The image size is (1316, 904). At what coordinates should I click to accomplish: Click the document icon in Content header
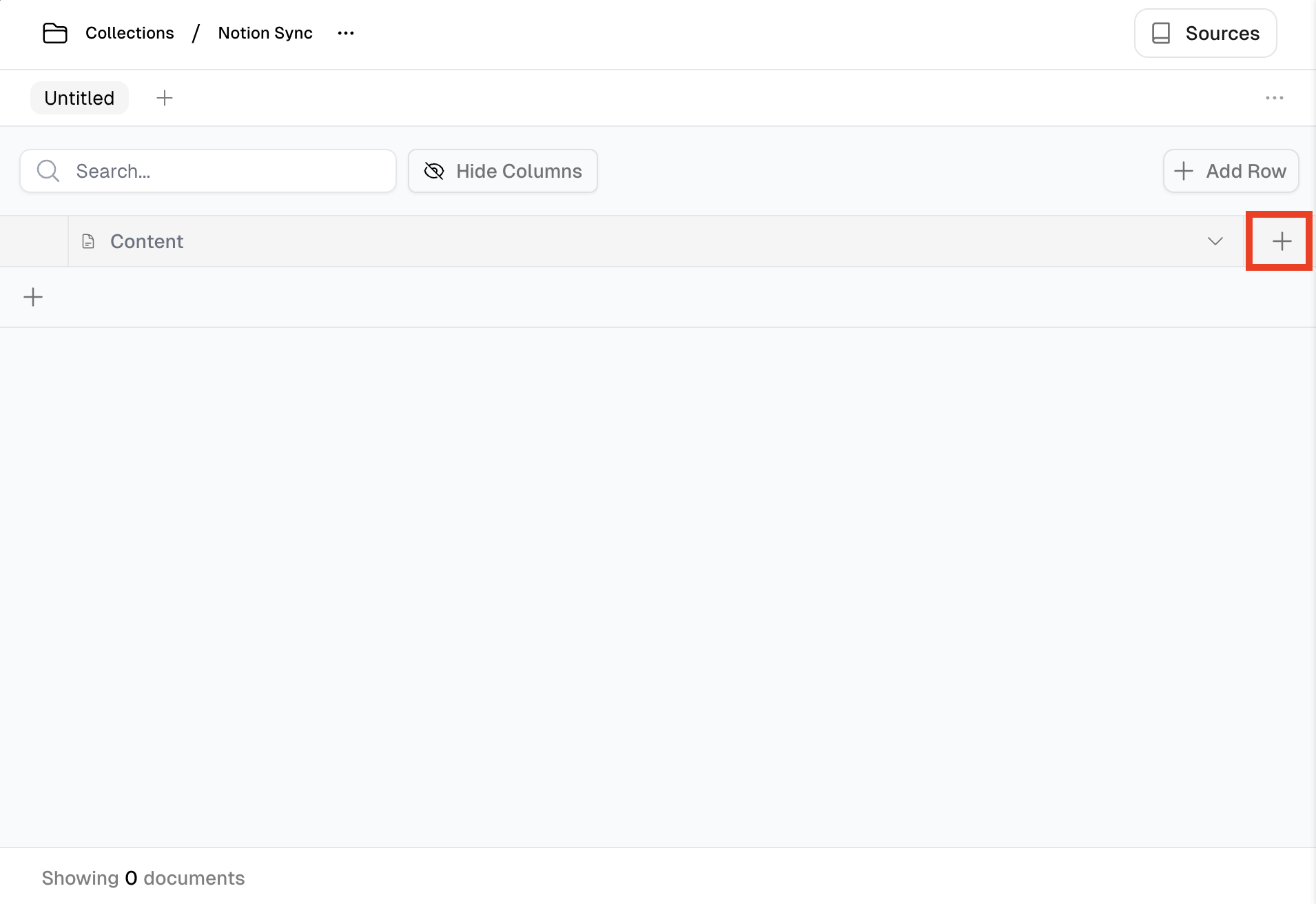tap(88, 241)
